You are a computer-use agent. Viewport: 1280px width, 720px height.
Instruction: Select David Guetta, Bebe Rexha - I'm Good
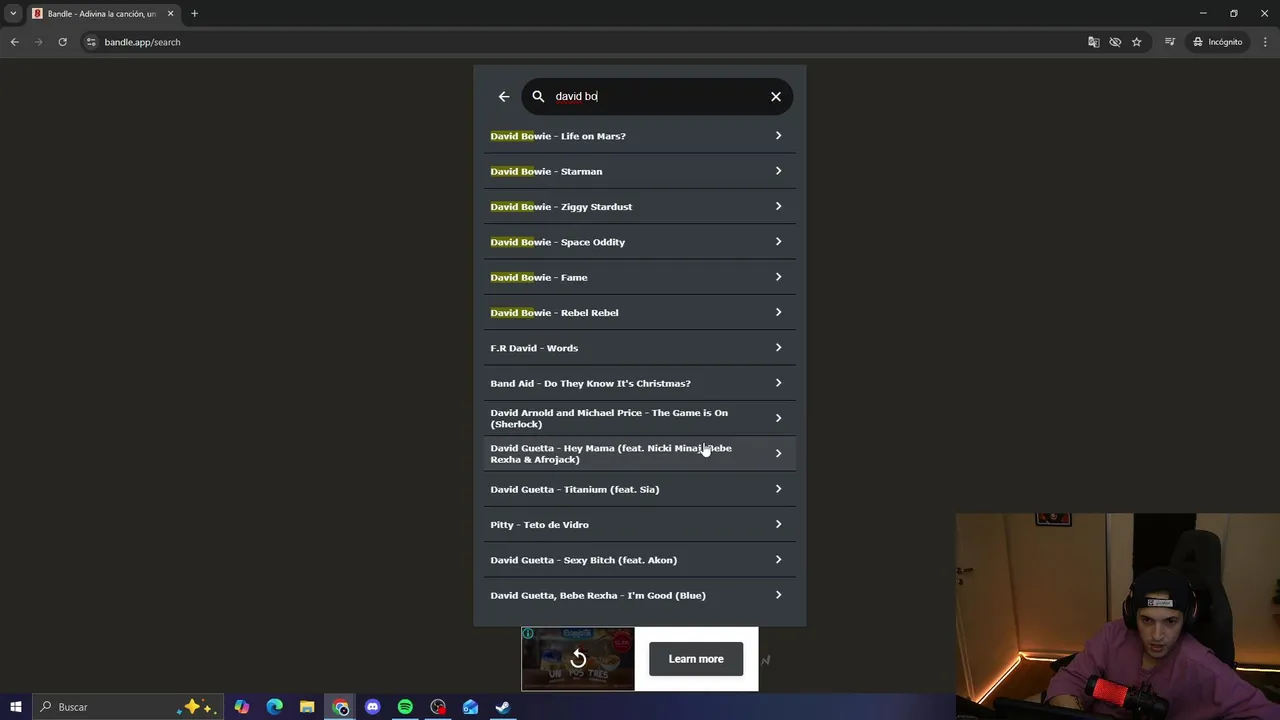pos(640,595)
